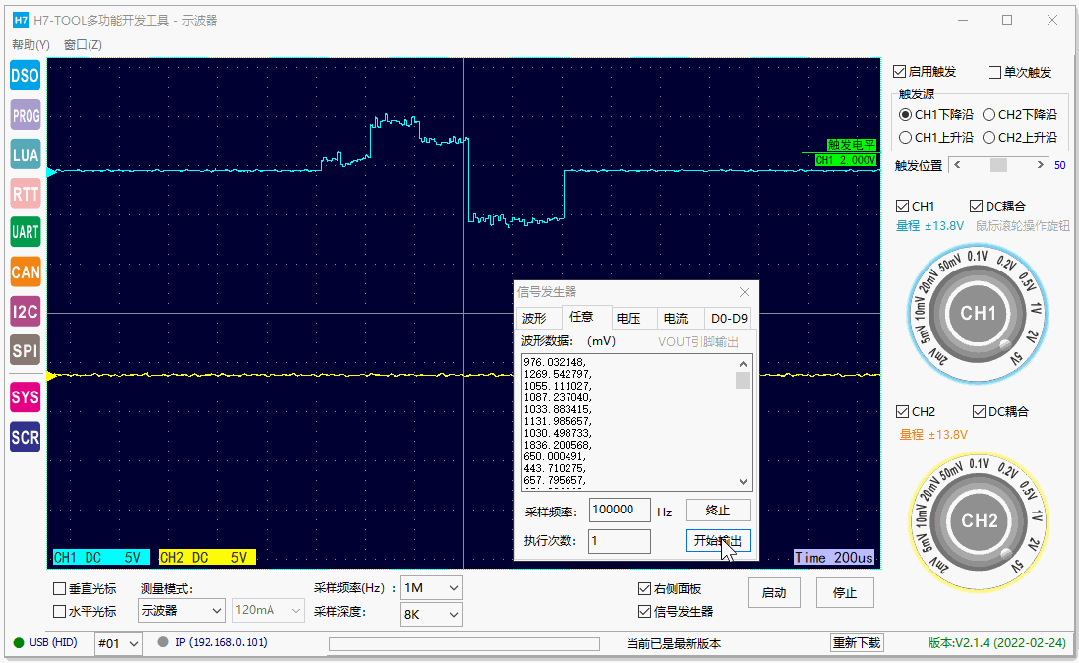Open the SYS system settings icon
This screenshot has width=1079, height=663.
pos(24,397)
